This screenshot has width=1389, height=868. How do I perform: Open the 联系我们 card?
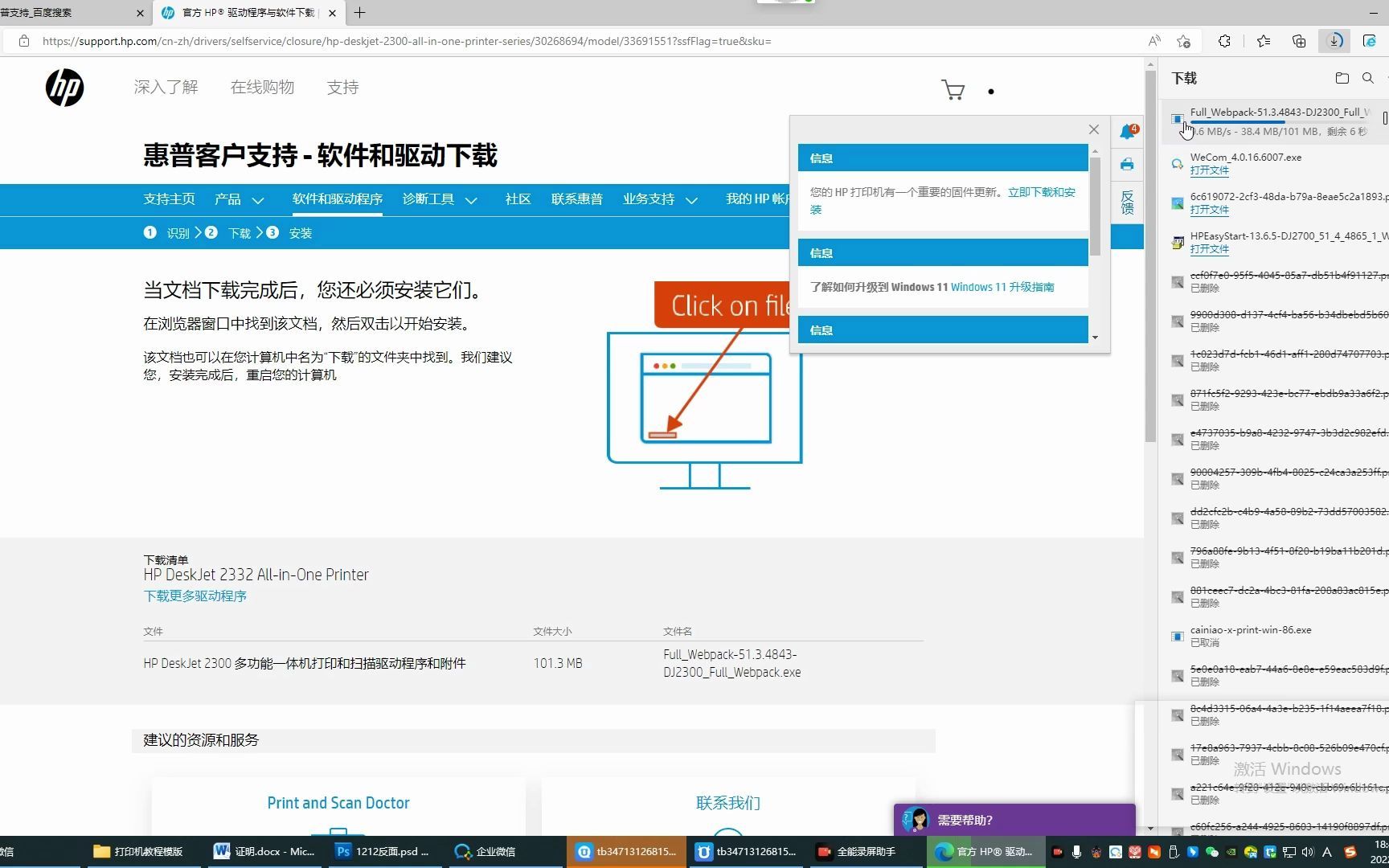[x=727, y=803]
